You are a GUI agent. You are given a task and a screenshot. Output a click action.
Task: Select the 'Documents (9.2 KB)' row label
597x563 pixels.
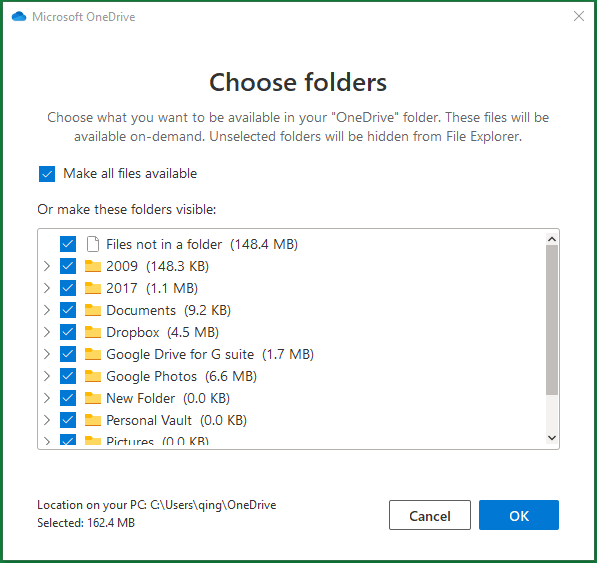click(169, 310)
